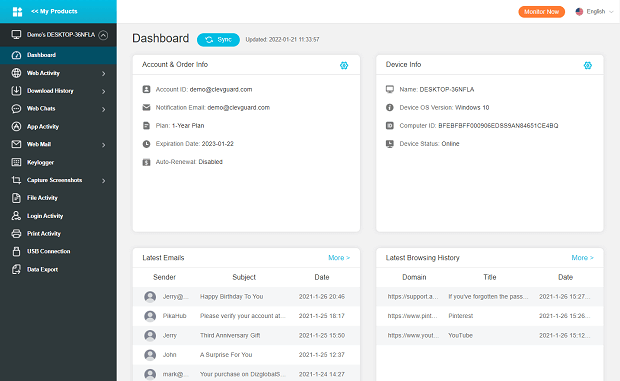Click the Expiration Date clock icon
Viewport: 620px width, 381px height.
tap(146, 144)
